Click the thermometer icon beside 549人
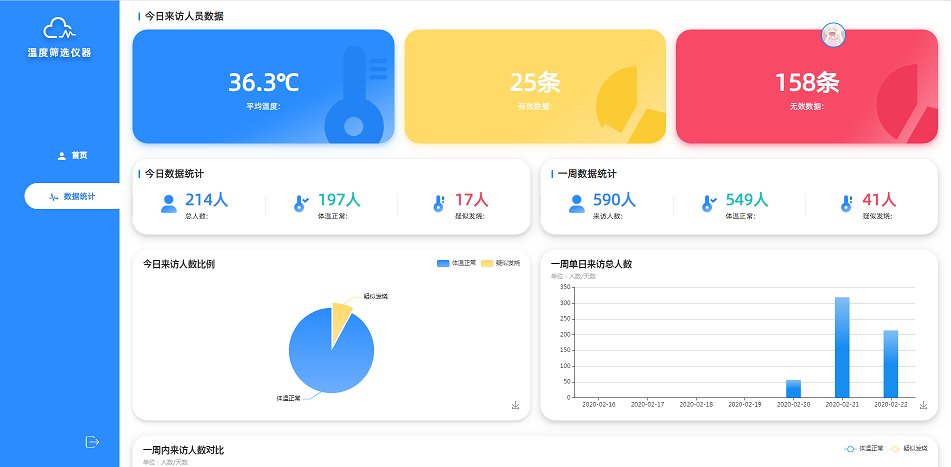The height and width of the screenshot is (467, 951). (709, 204)
